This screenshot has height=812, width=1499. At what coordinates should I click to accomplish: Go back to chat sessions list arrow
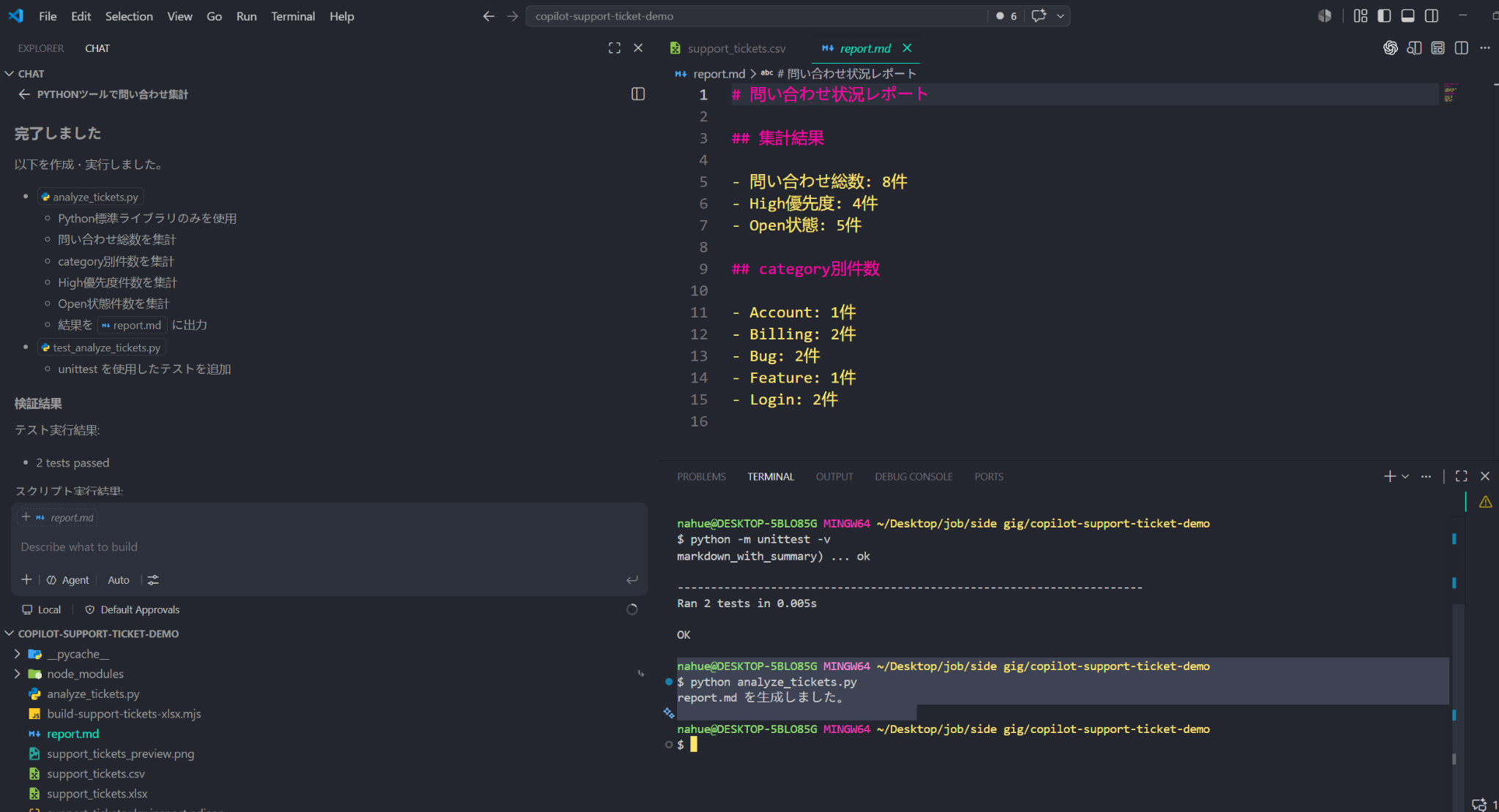pos(24,94)
